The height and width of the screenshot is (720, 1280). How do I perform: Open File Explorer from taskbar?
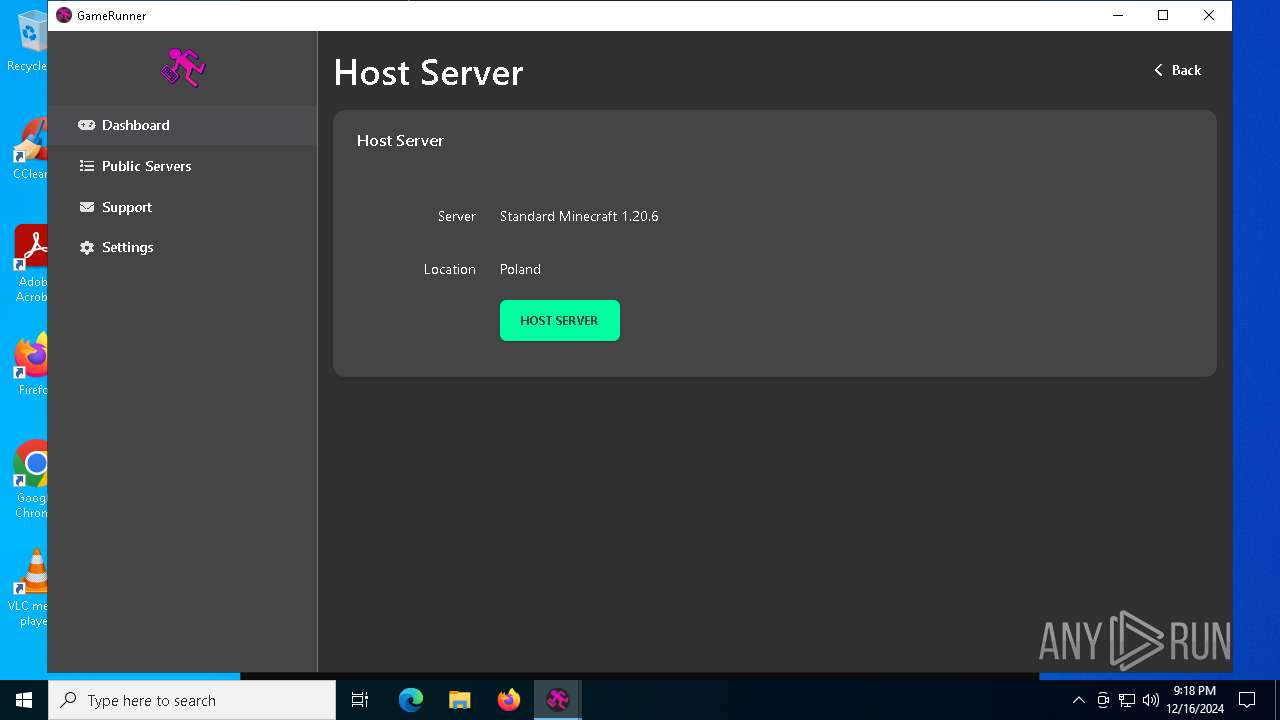459,700
